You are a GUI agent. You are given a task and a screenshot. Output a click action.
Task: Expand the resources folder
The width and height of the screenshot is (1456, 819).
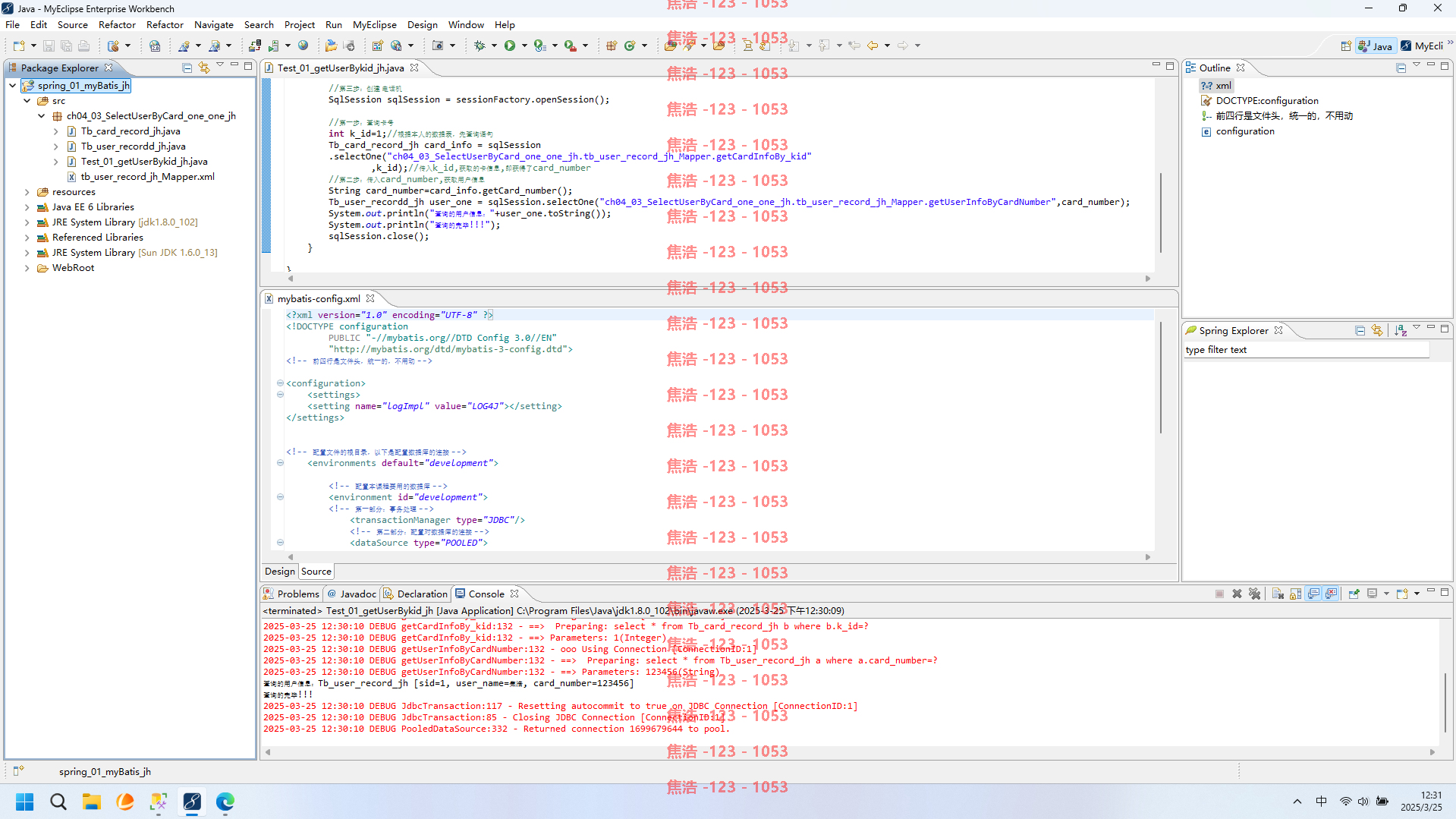pyautogui.click(x=27, y=192)
